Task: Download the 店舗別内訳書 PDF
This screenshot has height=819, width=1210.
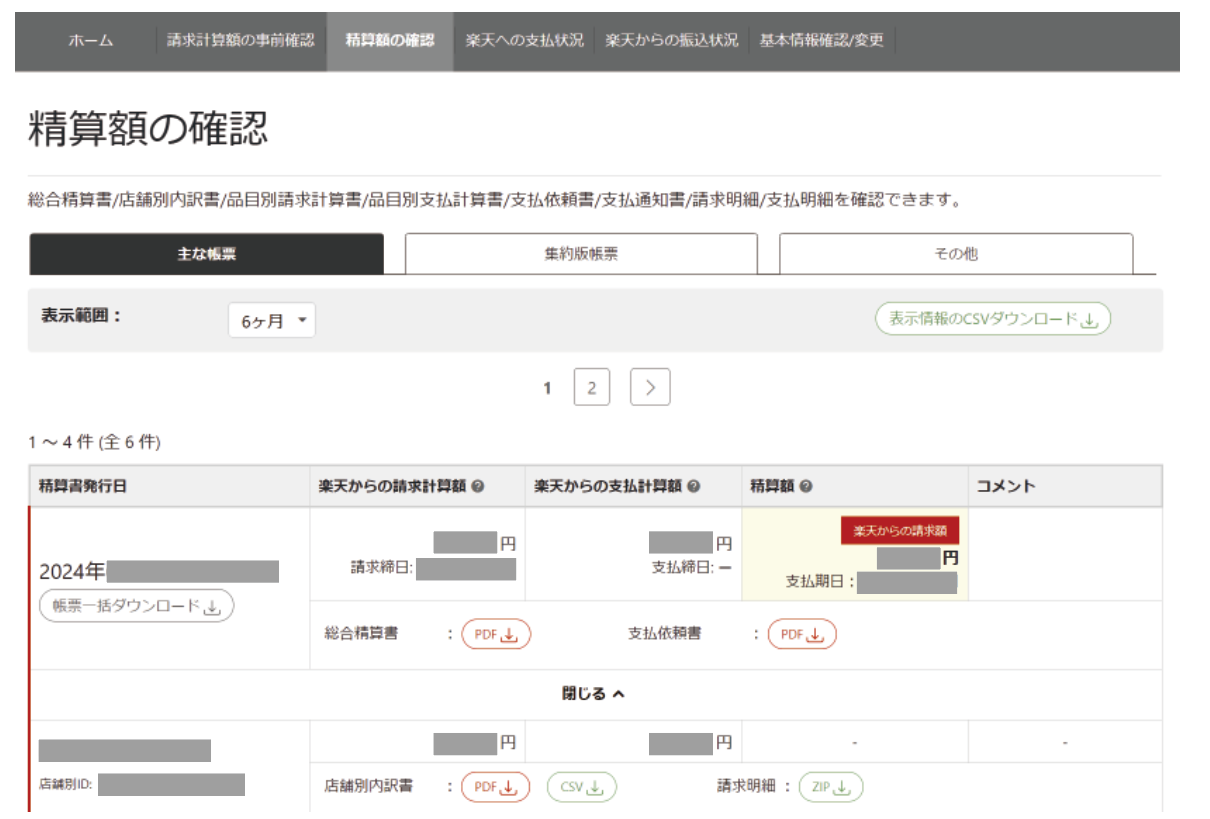Action: point(496,787)
